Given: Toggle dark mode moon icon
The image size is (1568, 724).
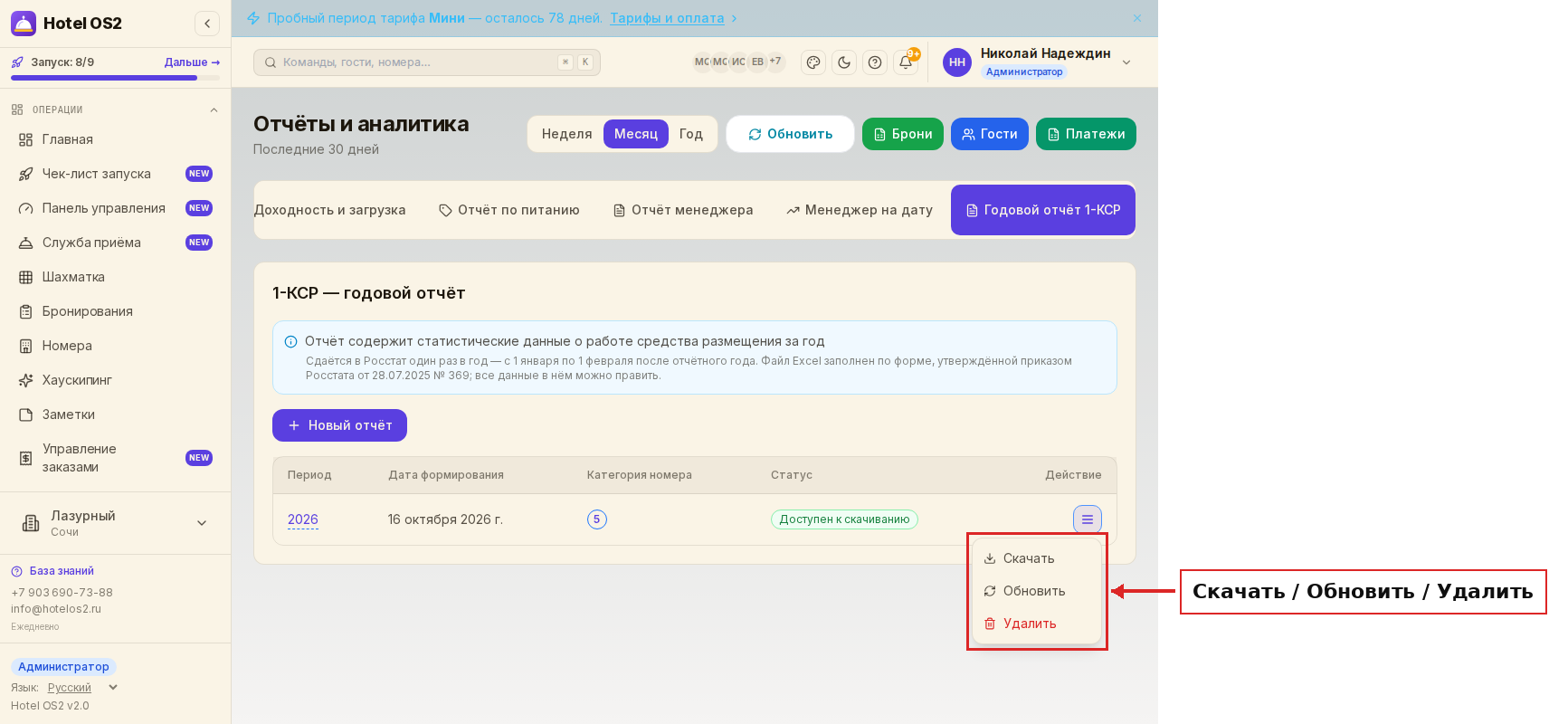Looking at the screenshot, I should point(844,62).
